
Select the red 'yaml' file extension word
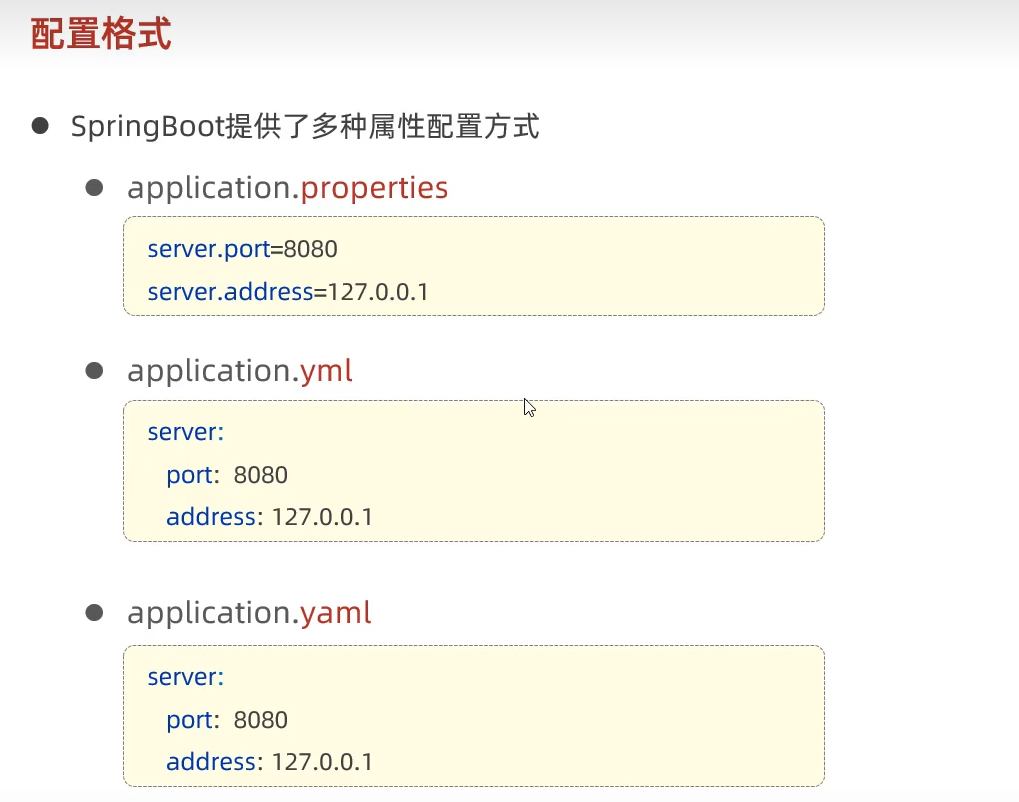(x=335, y=614)
